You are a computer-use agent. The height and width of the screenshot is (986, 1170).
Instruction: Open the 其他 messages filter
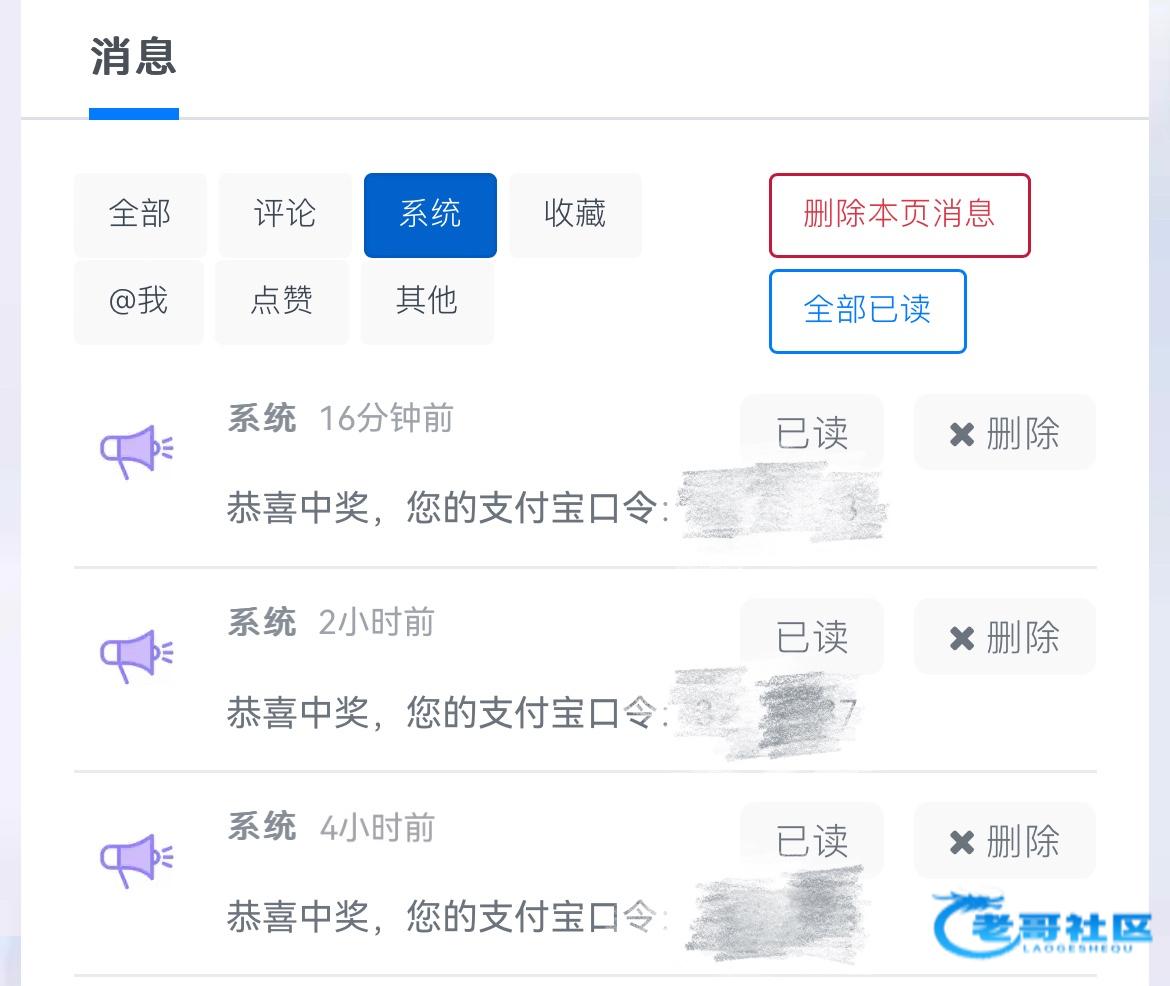click(x=427, y=301)
